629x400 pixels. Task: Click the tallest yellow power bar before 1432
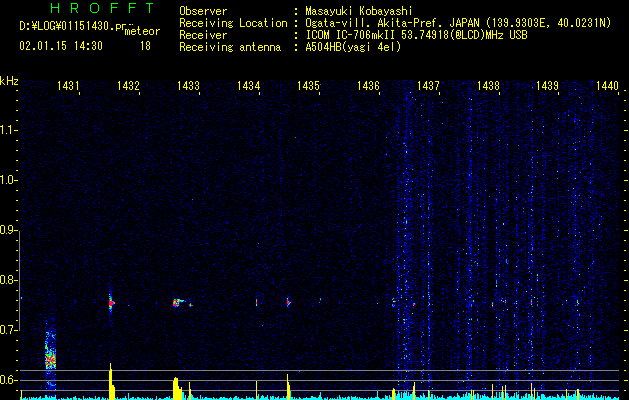tap(111, 381)
